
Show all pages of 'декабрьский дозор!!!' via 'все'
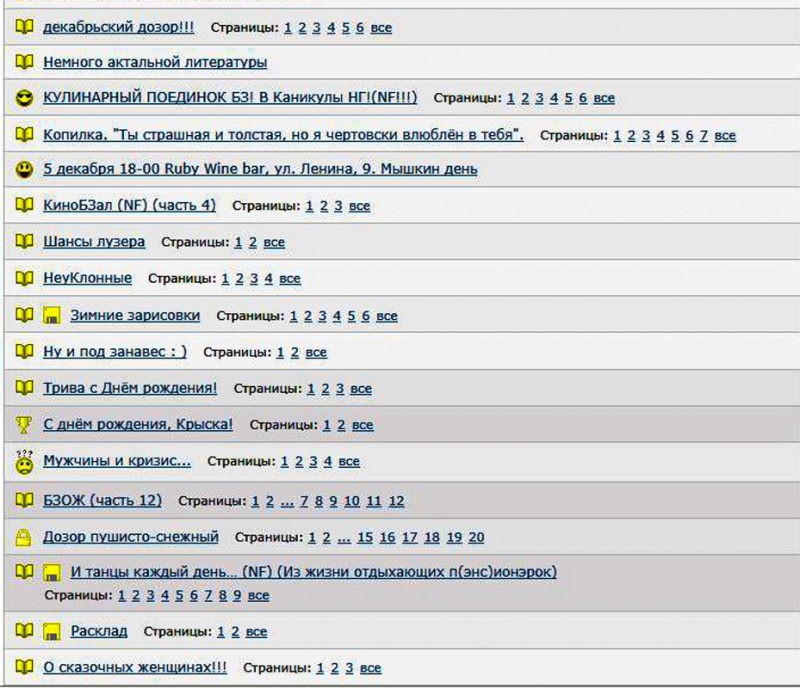[381, 28]
